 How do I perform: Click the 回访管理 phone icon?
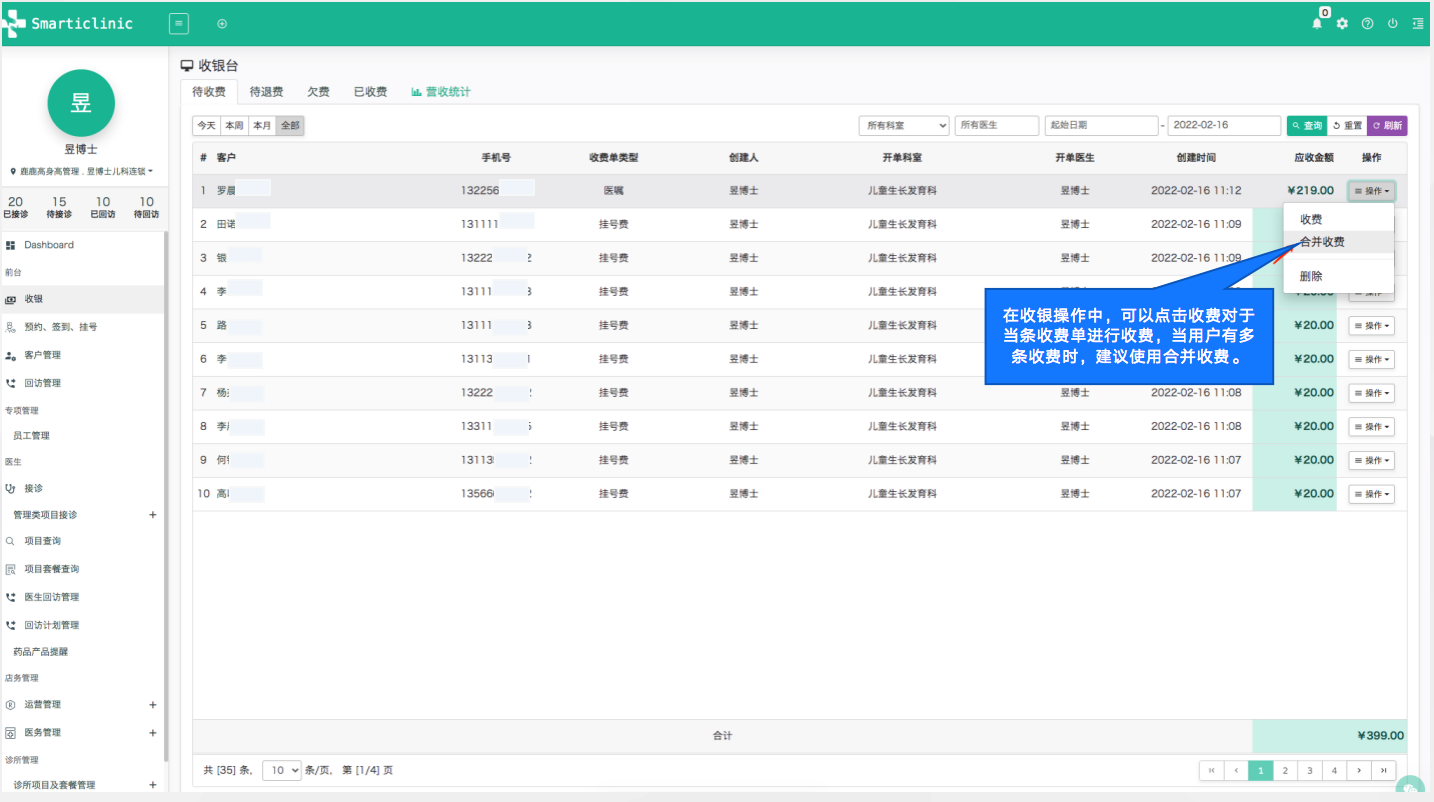coord(10,383)
